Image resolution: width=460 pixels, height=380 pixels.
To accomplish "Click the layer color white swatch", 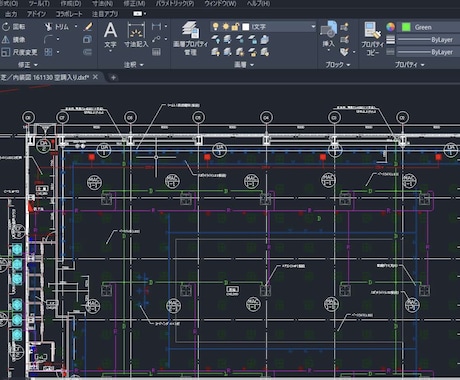I will (246, 27).
